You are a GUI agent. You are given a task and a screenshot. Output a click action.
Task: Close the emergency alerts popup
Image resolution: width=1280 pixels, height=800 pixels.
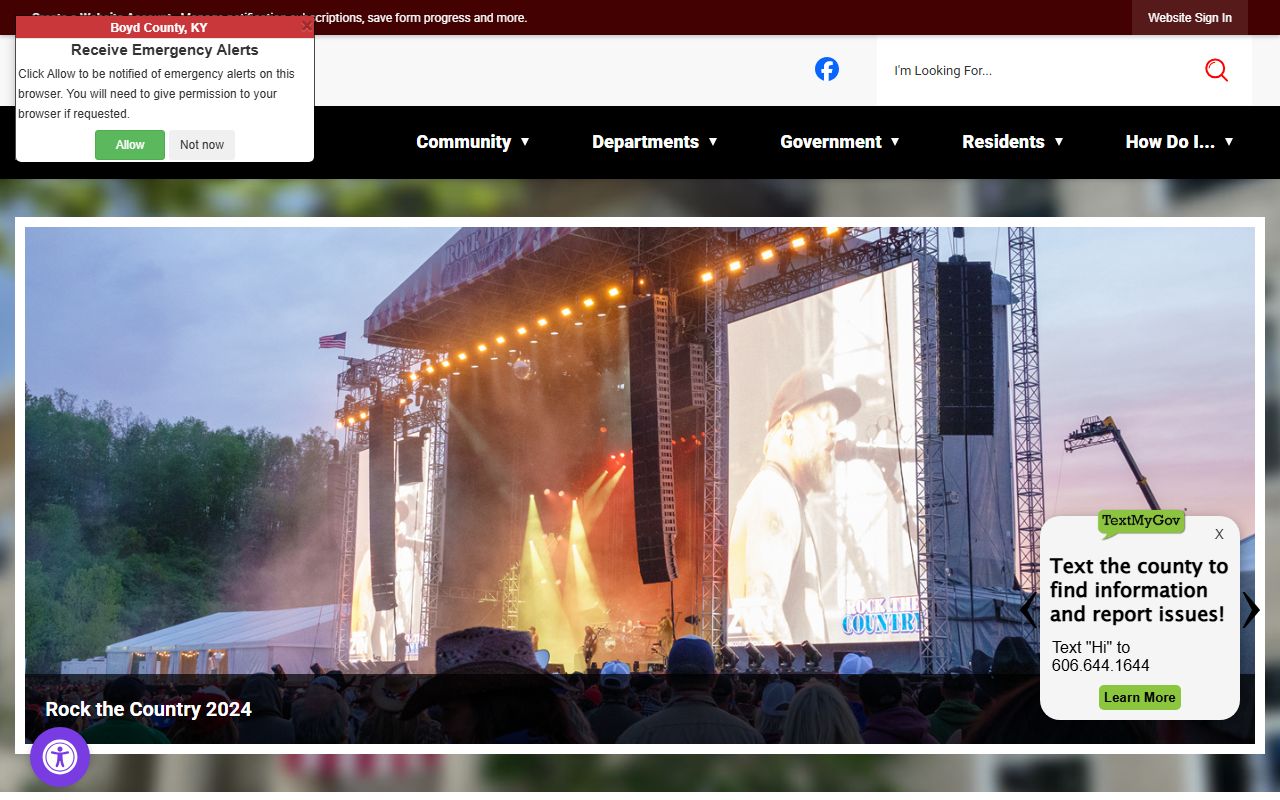306,27
